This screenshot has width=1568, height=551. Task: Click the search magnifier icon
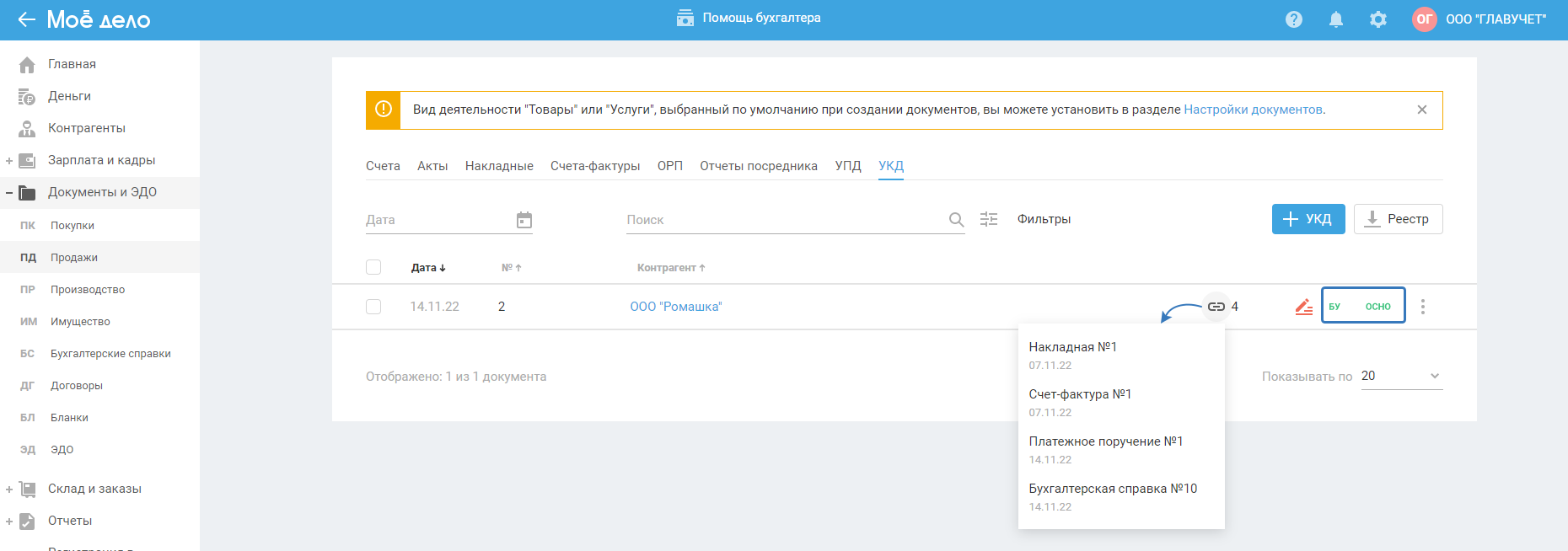956,220
